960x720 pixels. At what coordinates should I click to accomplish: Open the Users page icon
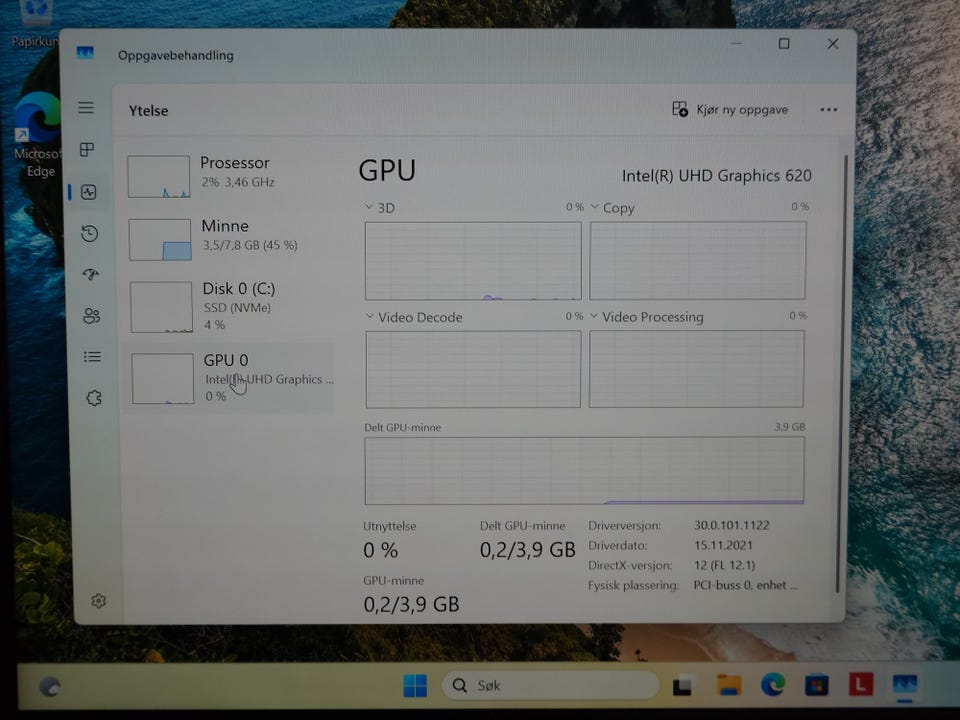tap(91, 315)
